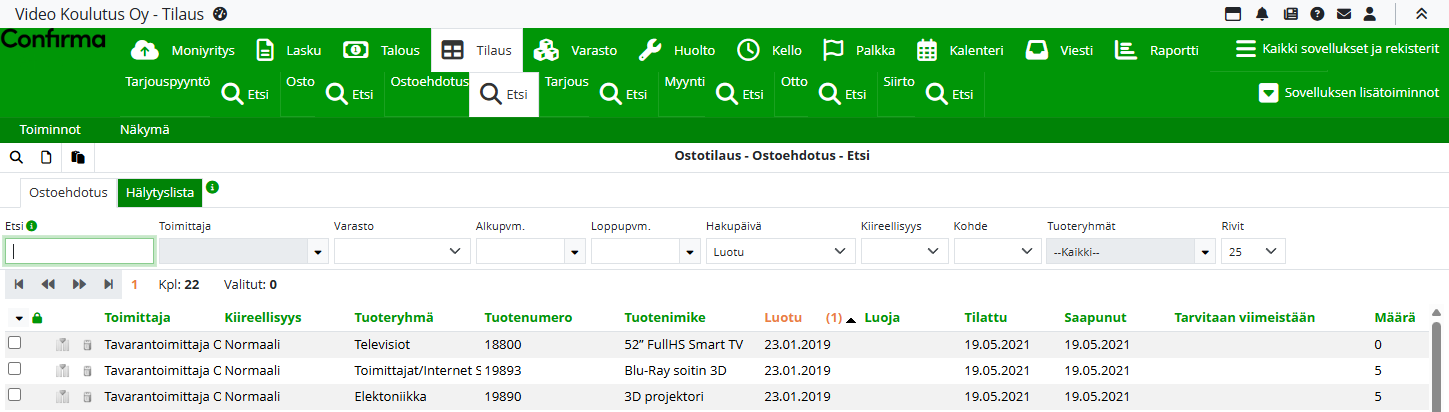
Task: Click the new document icon in toolbar
Action: click(x=46, y=157)
